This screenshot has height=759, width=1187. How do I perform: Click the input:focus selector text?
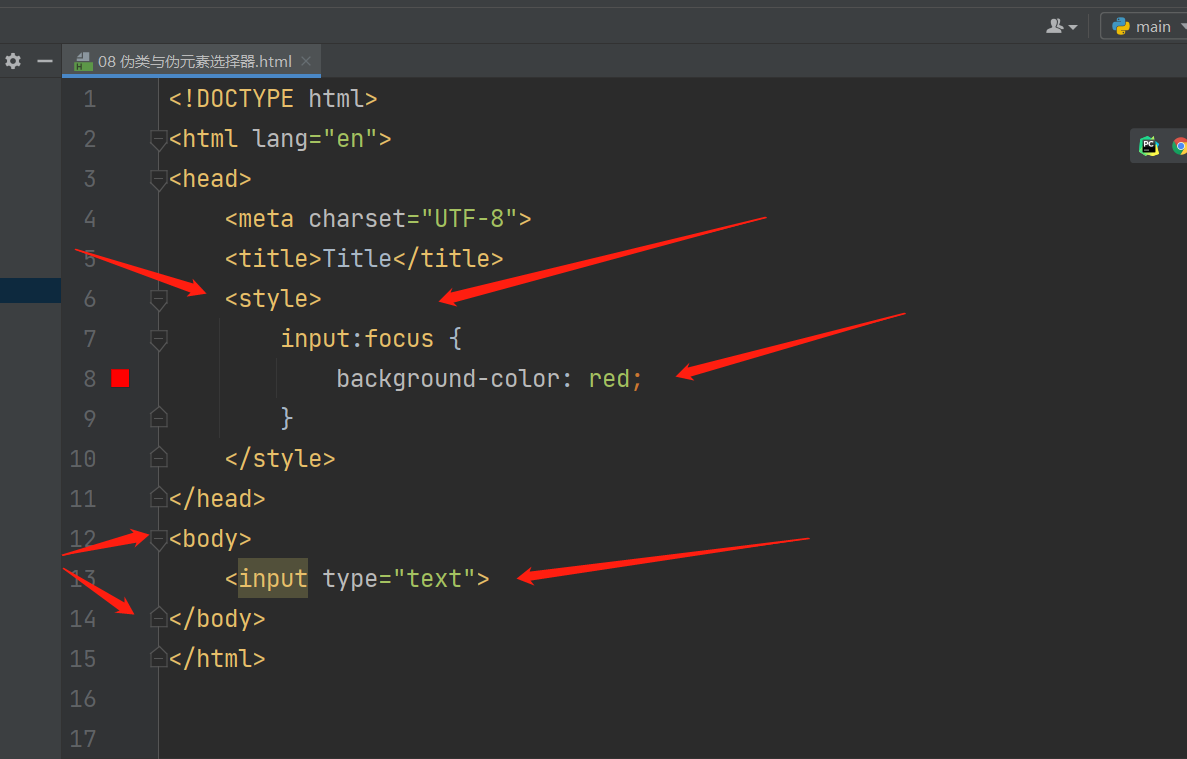click(357, 338)
